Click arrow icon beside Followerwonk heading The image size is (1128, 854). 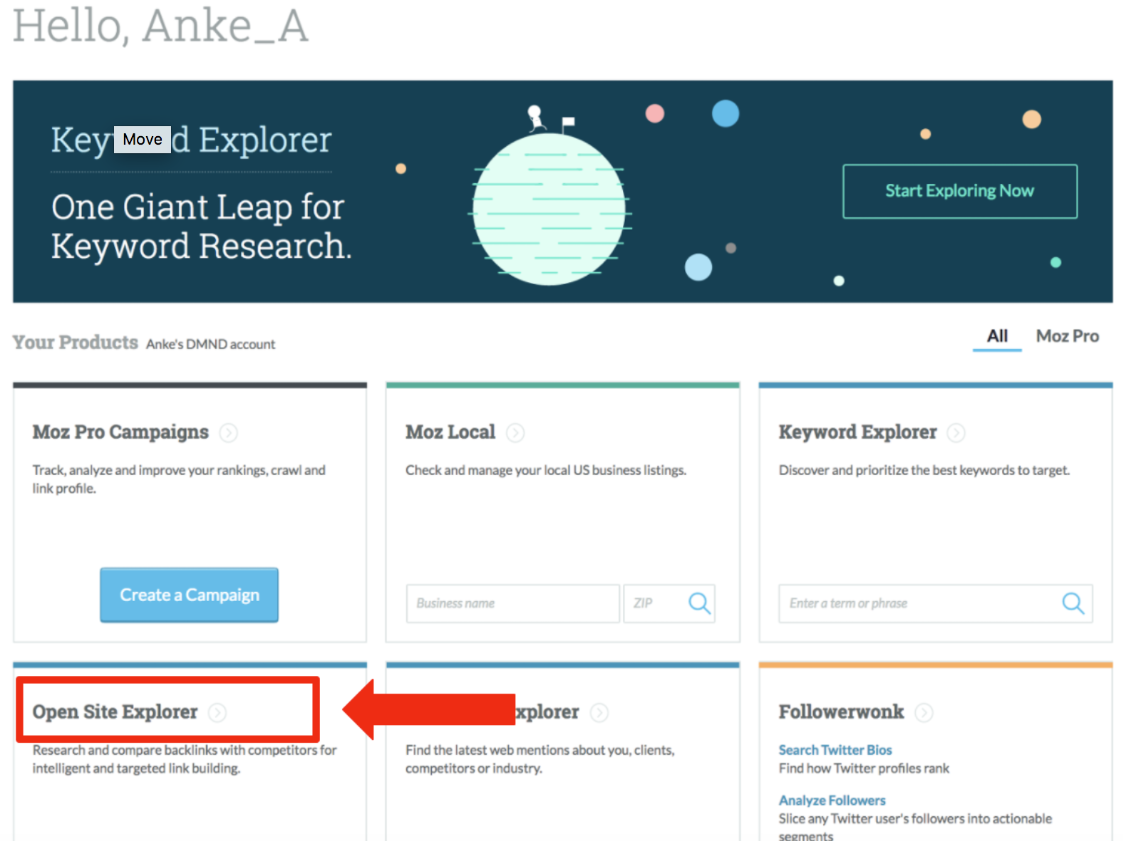pos(924,713)
